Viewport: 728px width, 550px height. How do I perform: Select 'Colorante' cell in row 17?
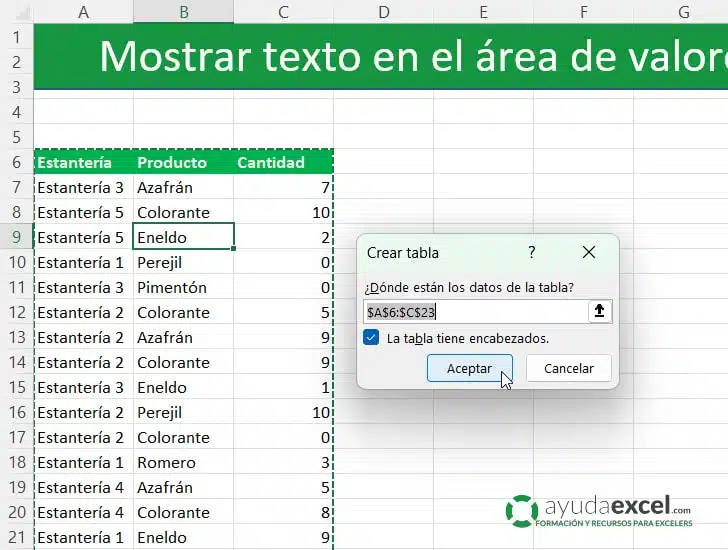click(x=183, y=437)
